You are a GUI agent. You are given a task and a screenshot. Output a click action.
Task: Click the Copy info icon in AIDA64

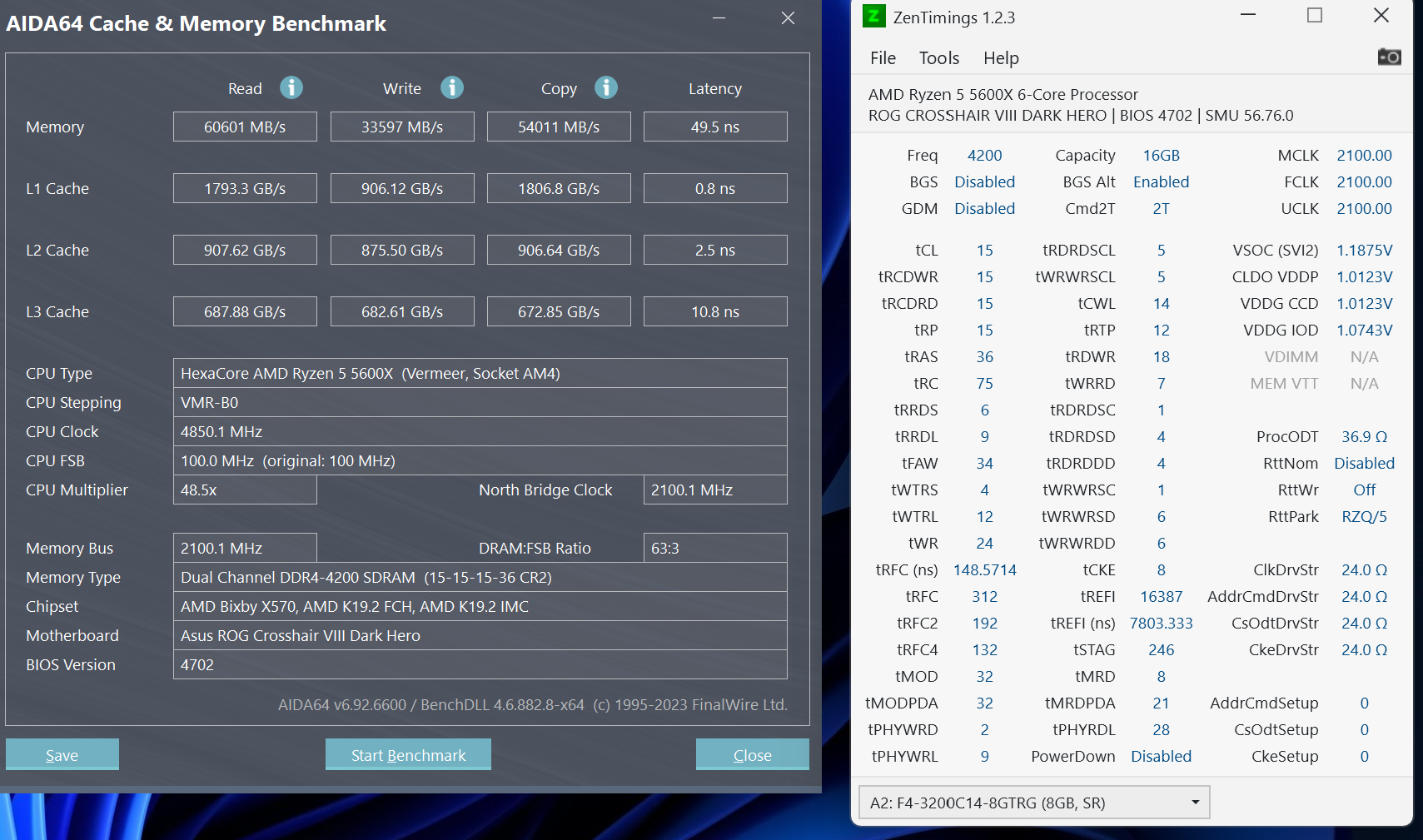pyautogui.click(x=606, y=87)
